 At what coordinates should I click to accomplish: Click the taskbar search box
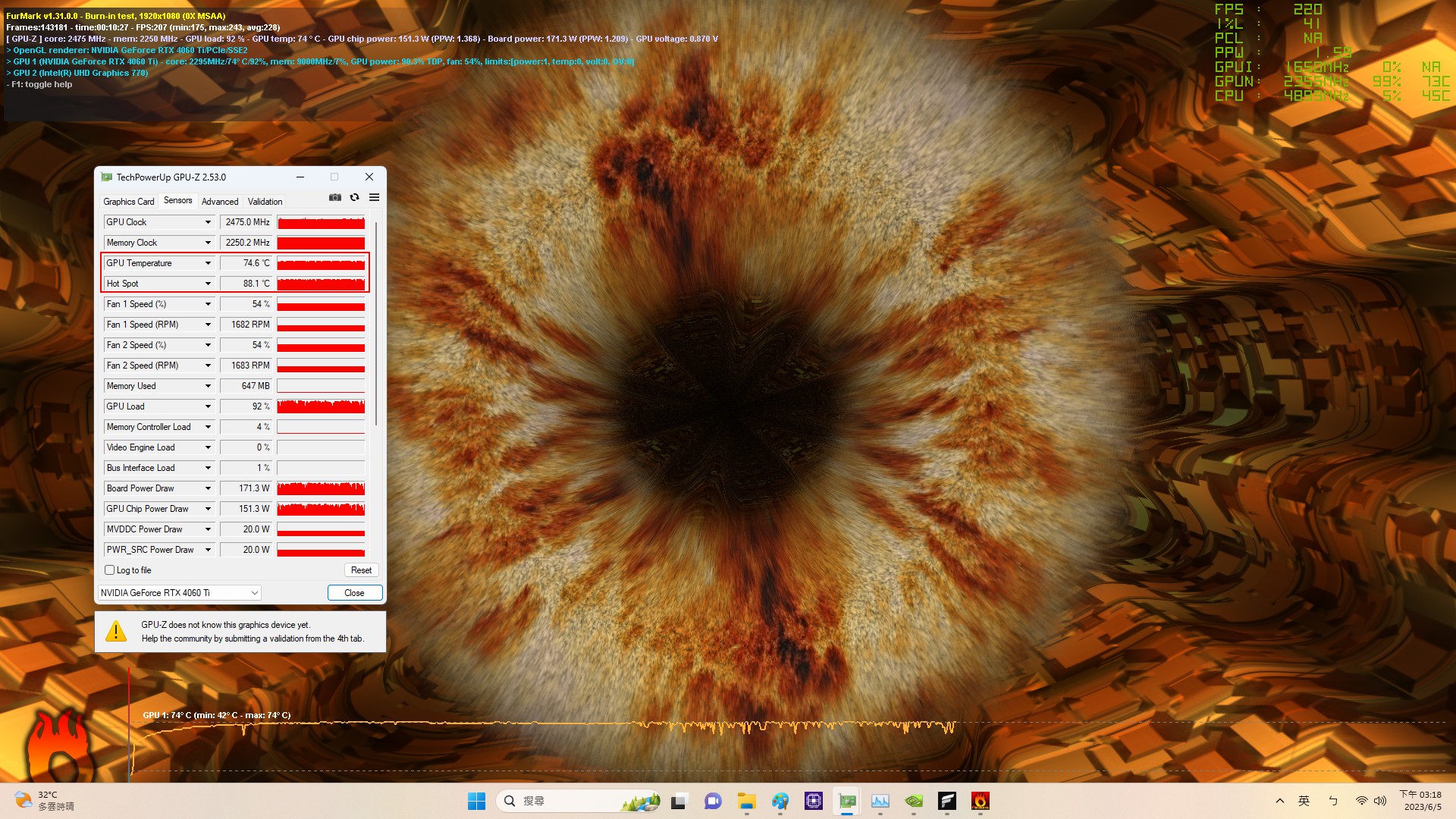tap(578, 801)
